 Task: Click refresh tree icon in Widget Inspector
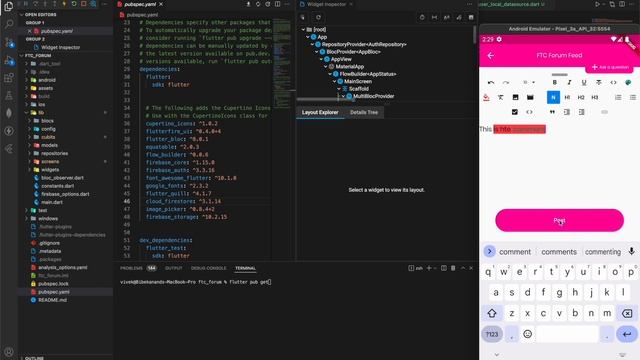click(x=318, y=18)
